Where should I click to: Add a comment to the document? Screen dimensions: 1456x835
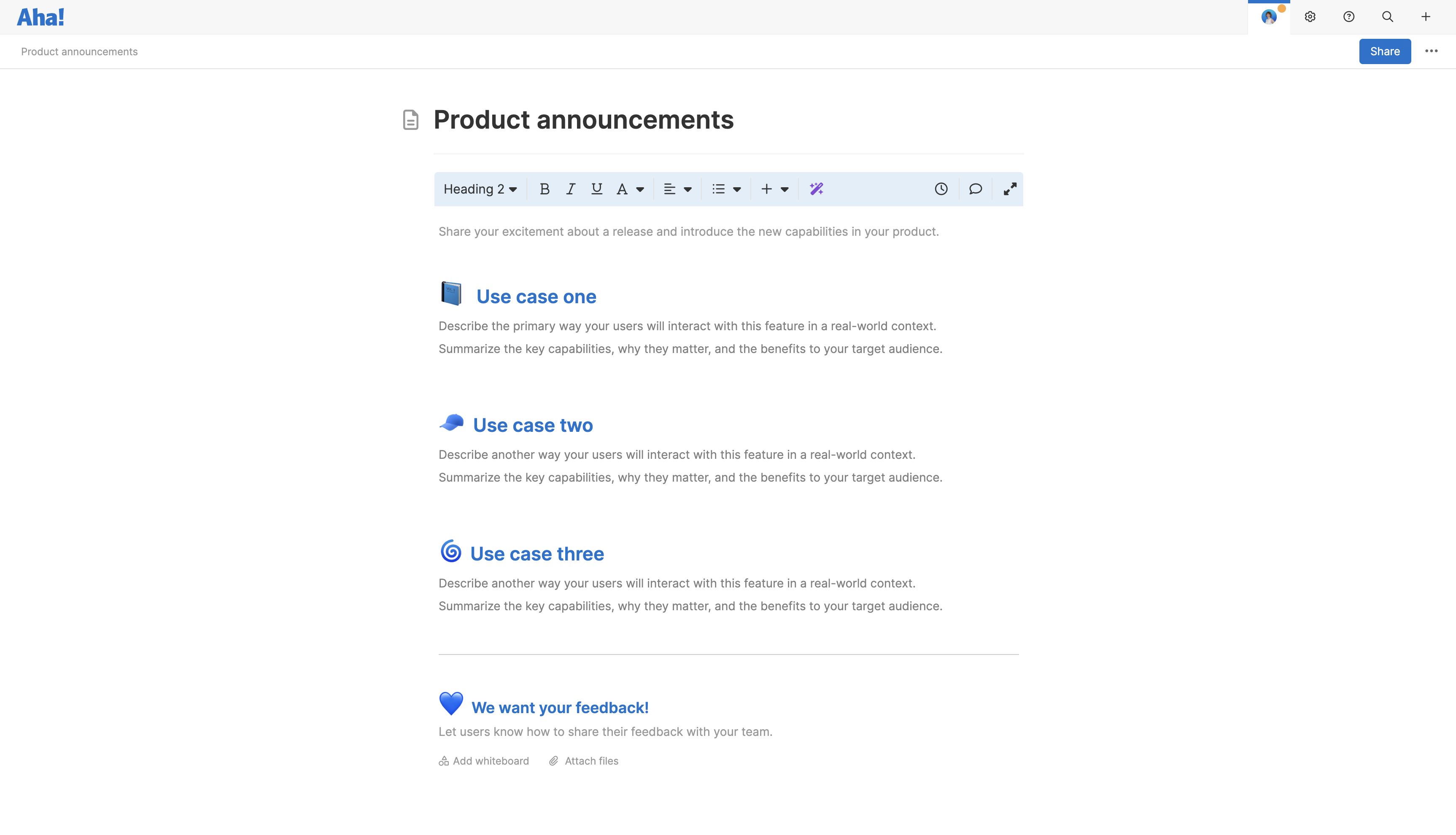975,189
